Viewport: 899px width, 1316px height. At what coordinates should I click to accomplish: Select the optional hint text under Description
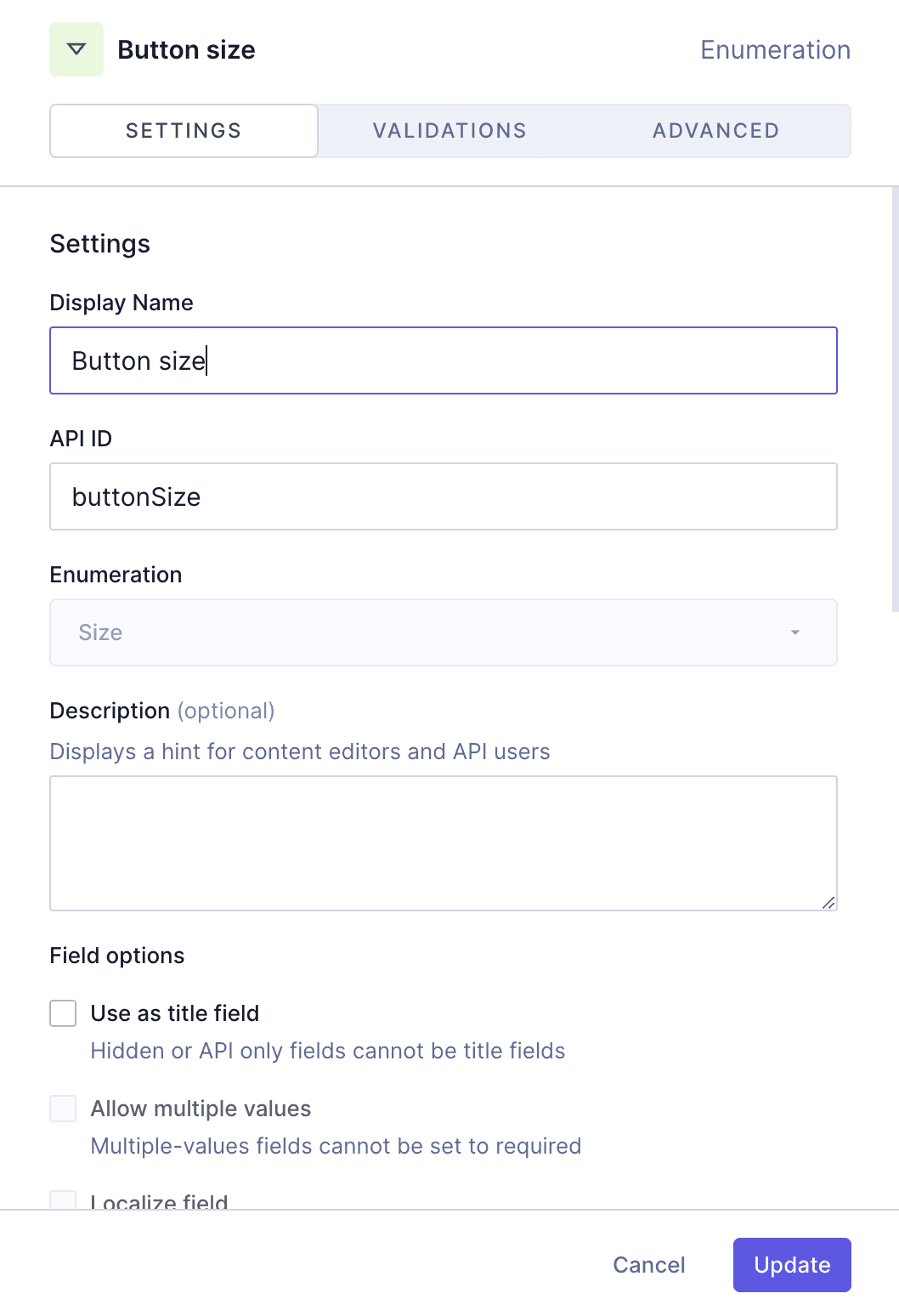tap(300, 752)
